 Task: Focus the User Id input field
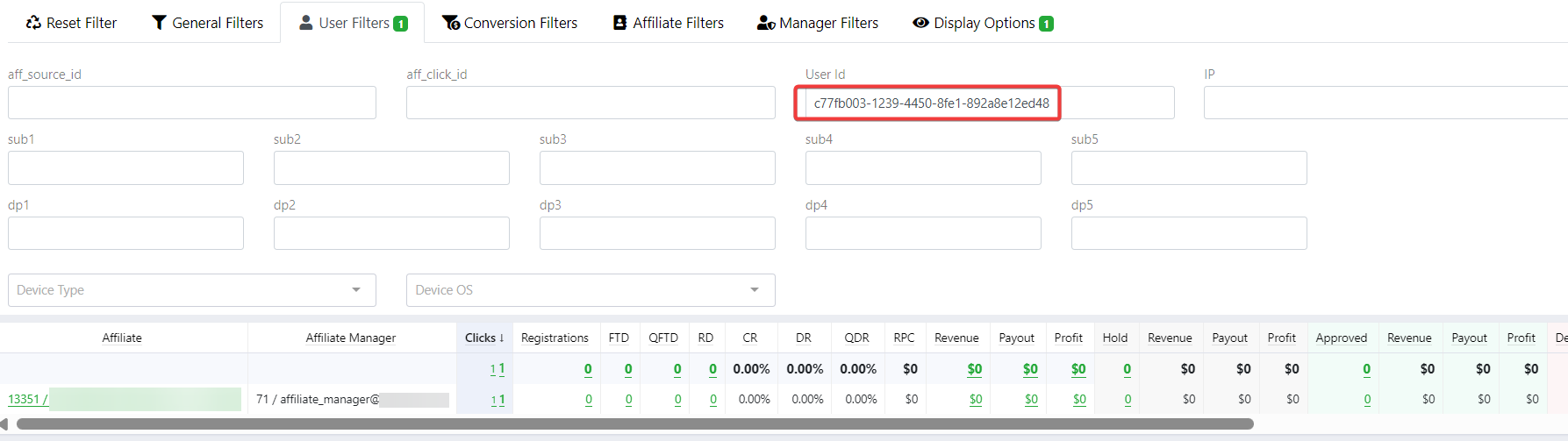tap(930, 103)
